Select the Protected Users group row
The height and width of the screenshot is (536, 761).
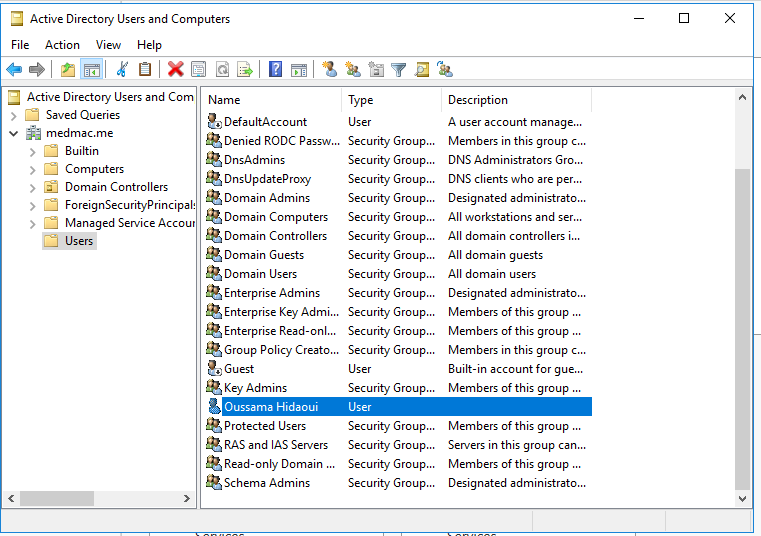pos(397,426)
